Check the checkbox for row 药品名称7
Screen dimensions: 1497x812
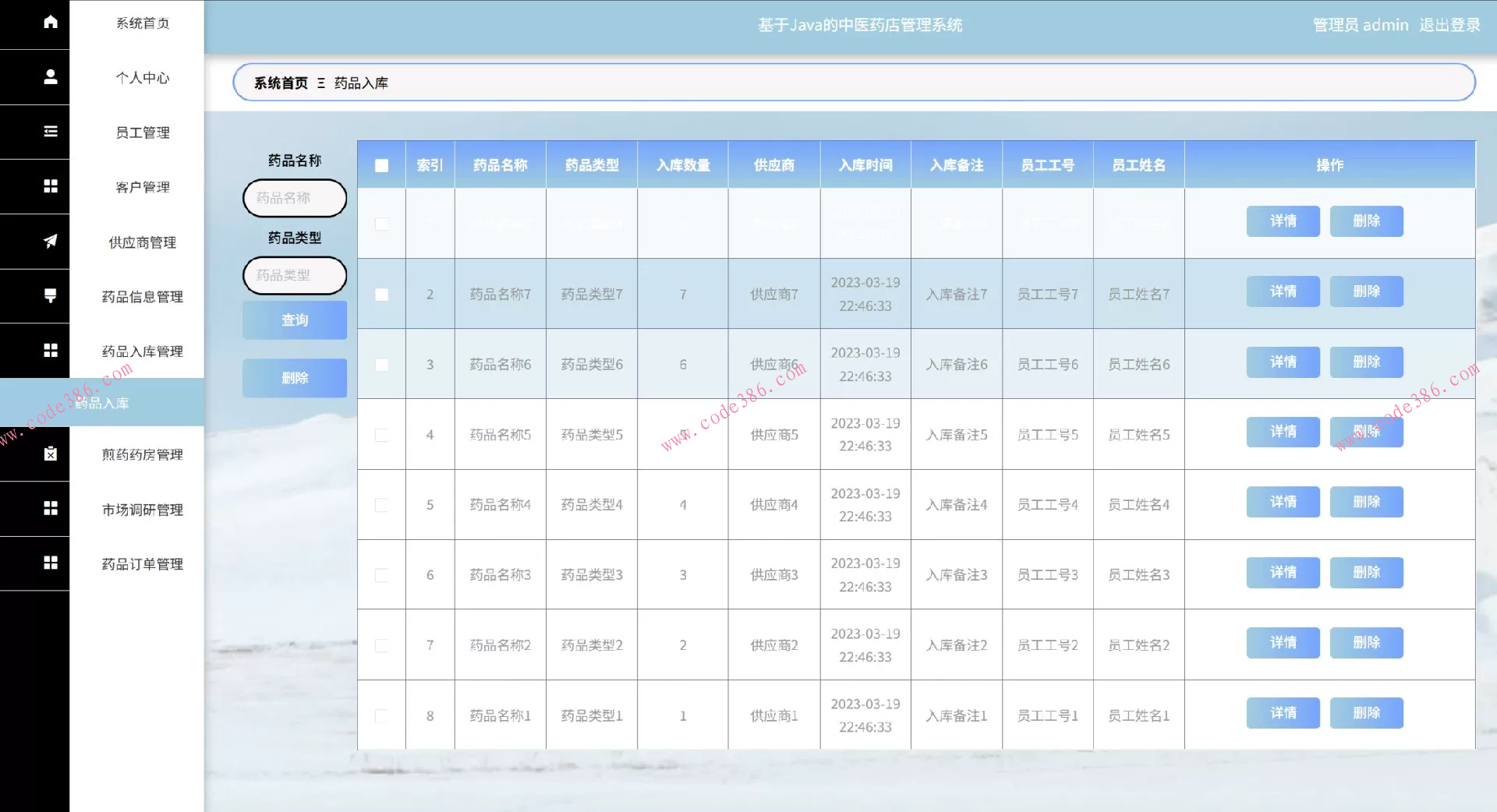click(381, 295)
